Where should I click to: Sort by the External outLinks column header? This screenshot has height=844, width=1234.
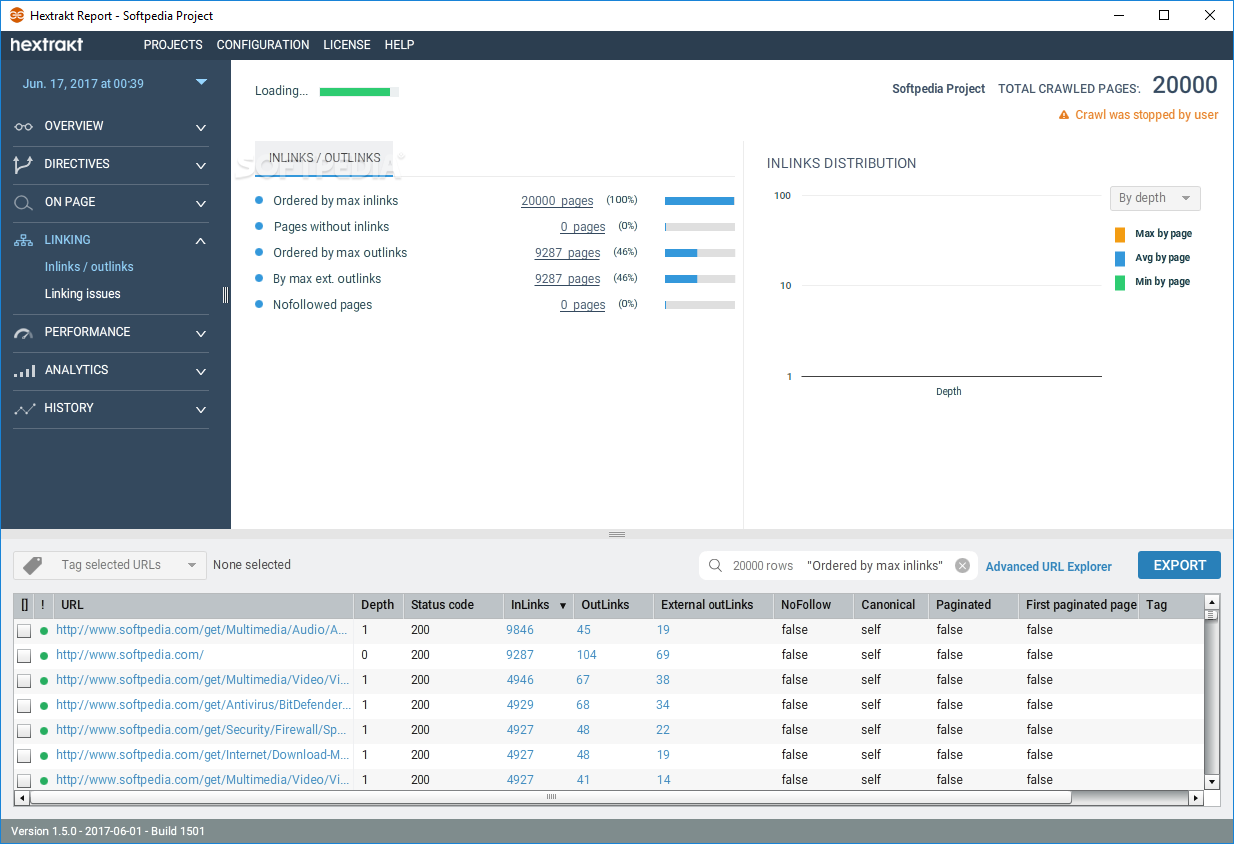(x=713, y=605)
